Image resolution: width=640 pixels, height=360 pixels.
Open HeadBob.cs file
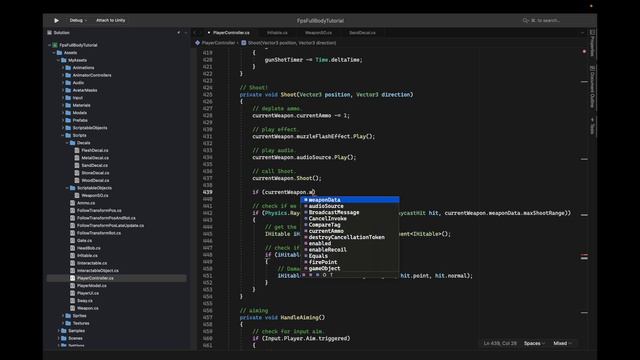89,248
